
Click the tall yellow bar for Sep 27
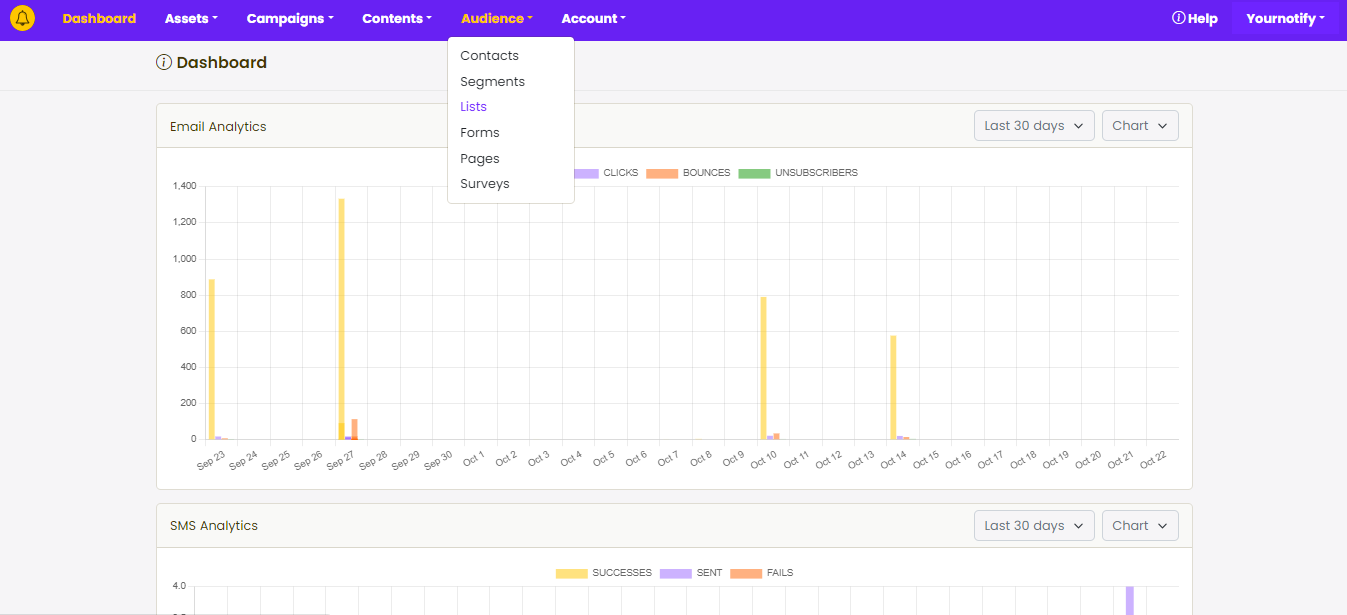coord(341,318)
